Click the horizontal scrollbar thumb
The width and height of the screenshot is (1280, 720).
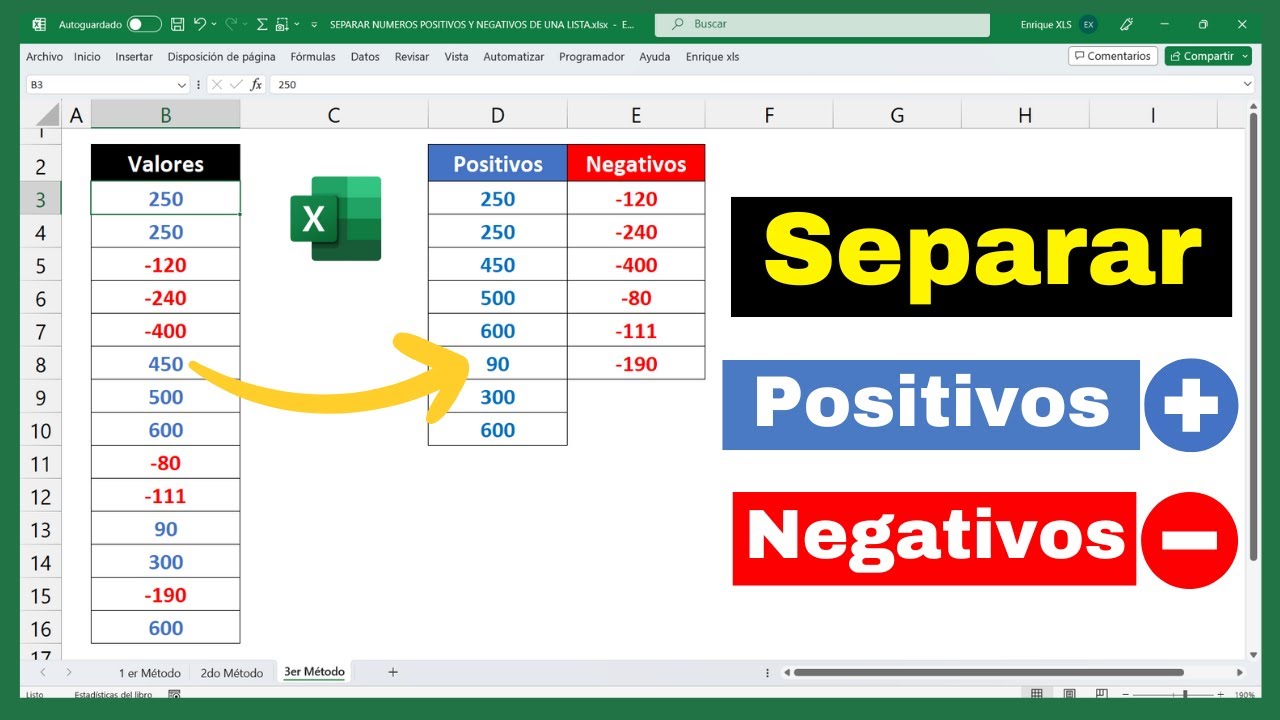988,673
